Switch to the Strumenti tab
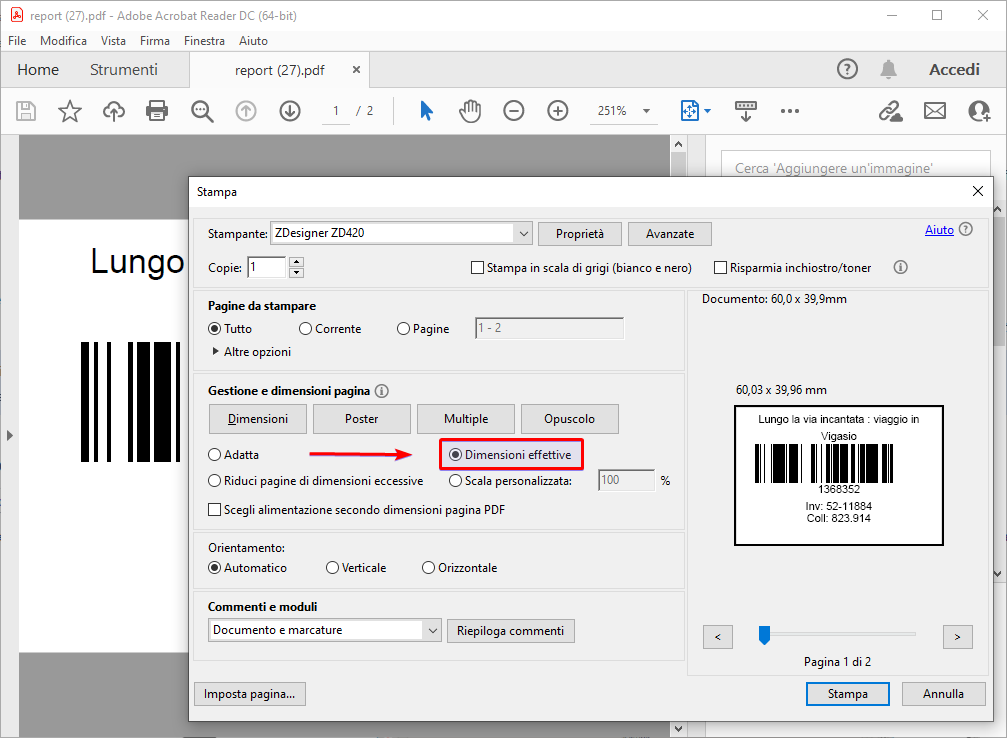Screen dimensions: 1007x738 (x=124, y=70)
